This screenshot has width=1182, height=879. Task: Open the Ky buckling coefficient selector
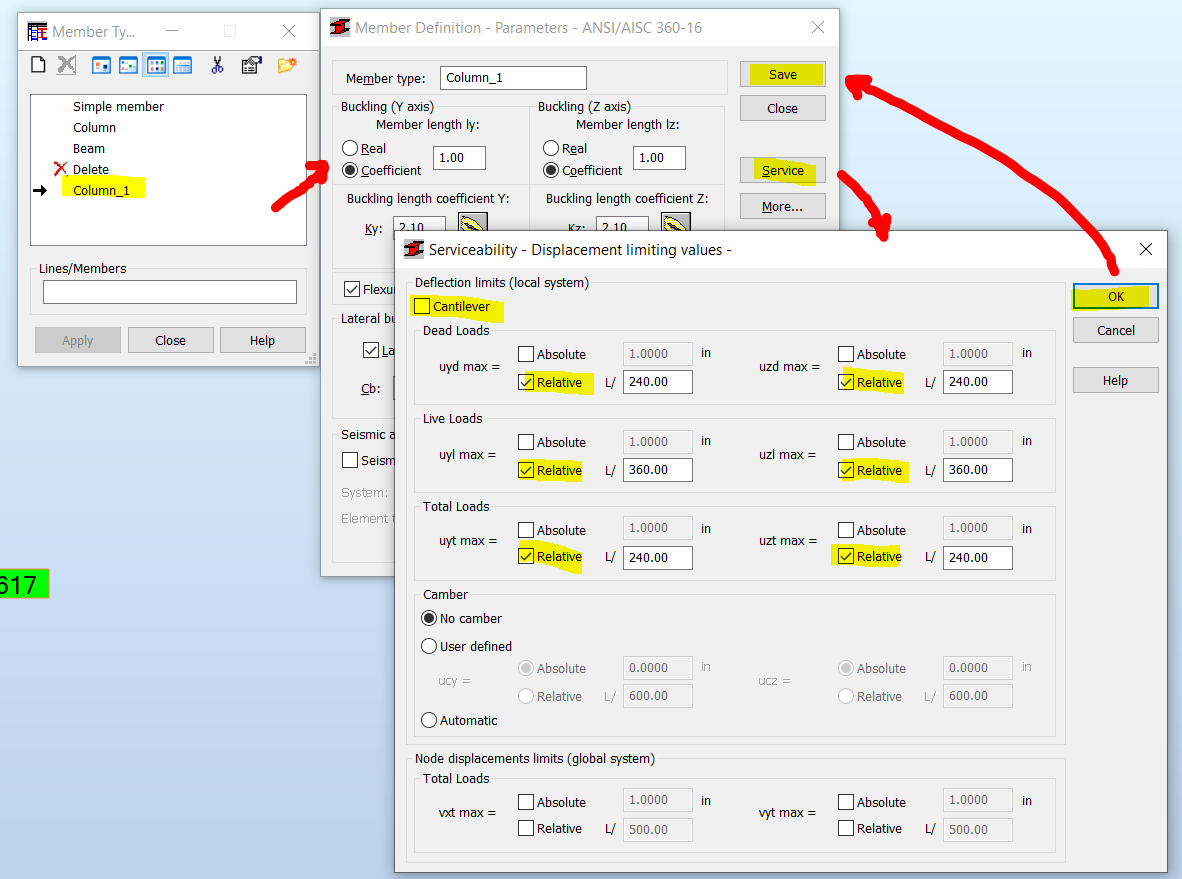pyautogui.click(x=472, y=225)
